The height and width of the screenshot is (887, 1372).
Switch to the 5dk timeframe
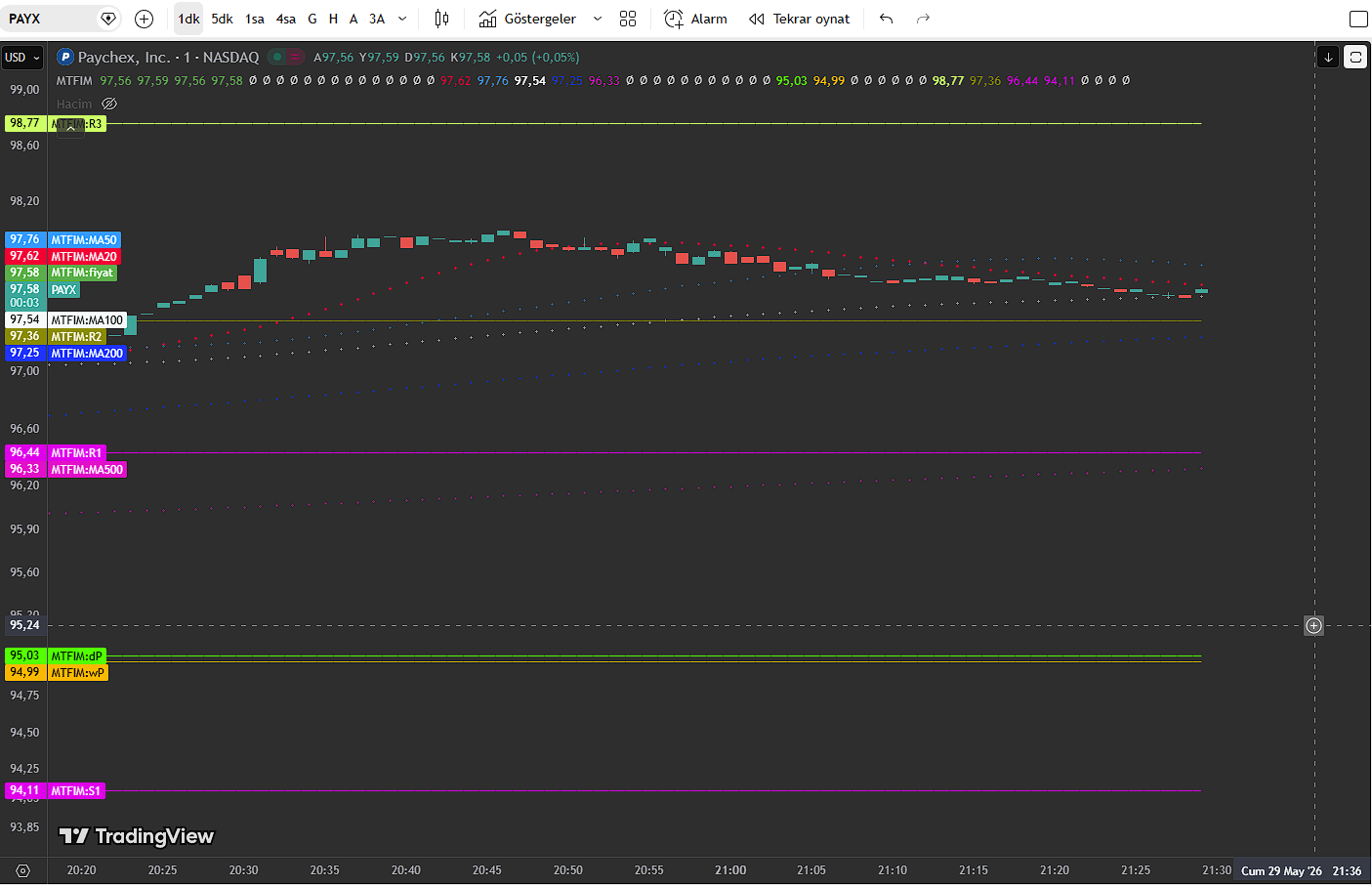click(x=222, y=19)
